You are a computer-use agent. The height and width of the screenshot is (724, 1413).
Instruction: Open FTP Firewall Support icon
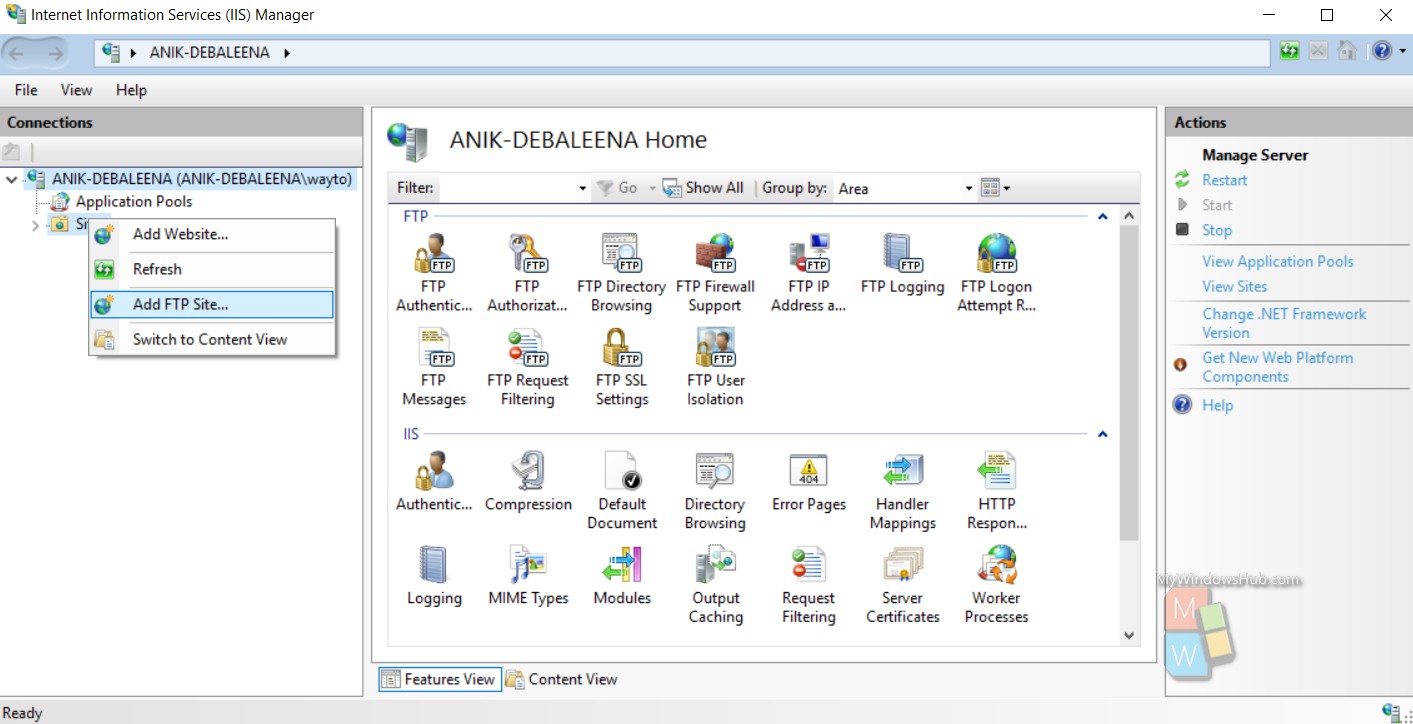pos(715,254)
